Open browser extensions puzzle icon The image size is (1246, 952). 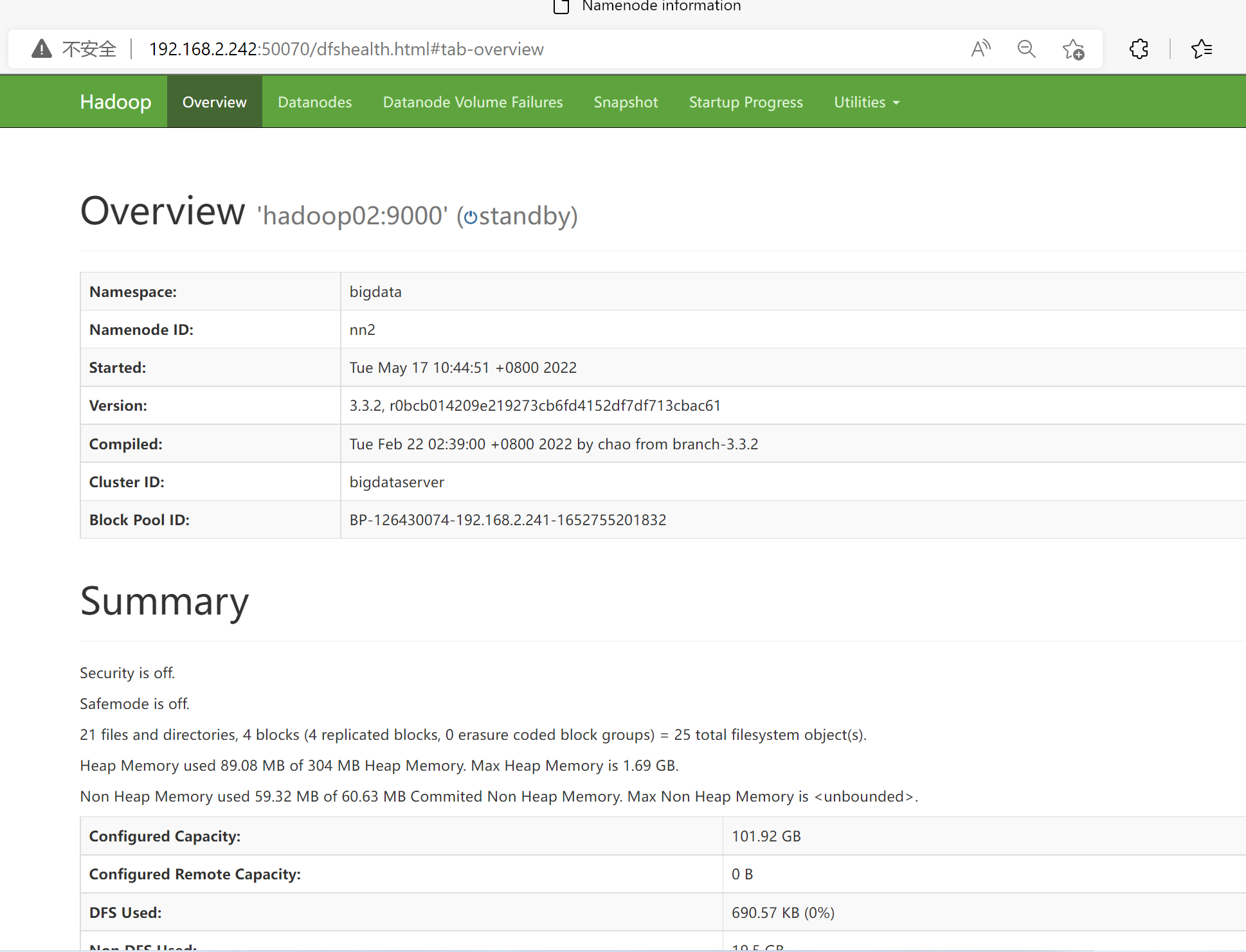1139,49
